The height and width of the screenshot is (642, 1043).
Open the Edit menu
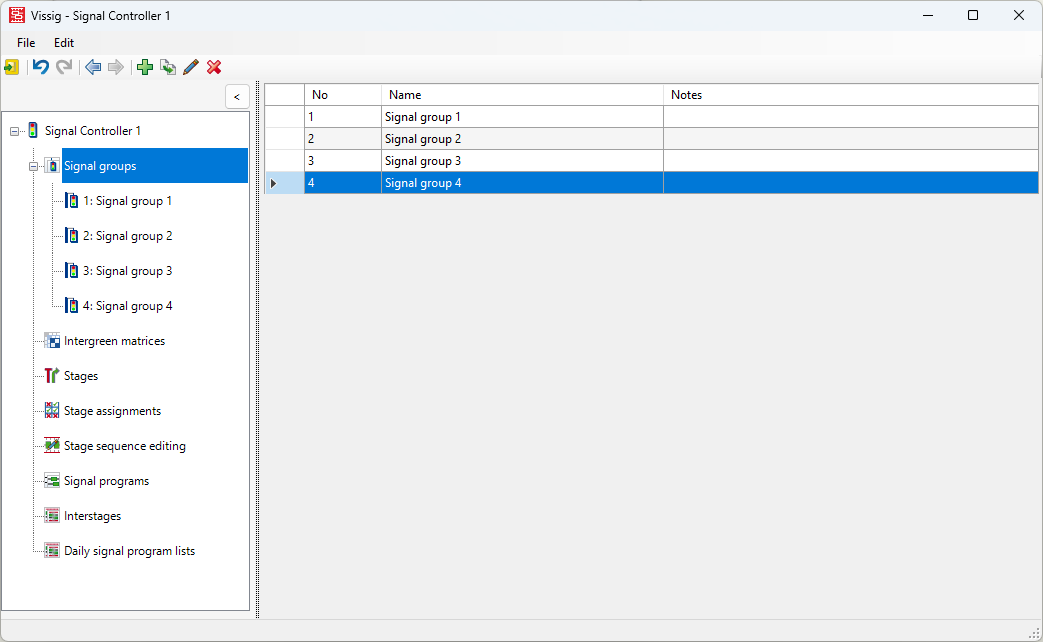tap(64, 43)
